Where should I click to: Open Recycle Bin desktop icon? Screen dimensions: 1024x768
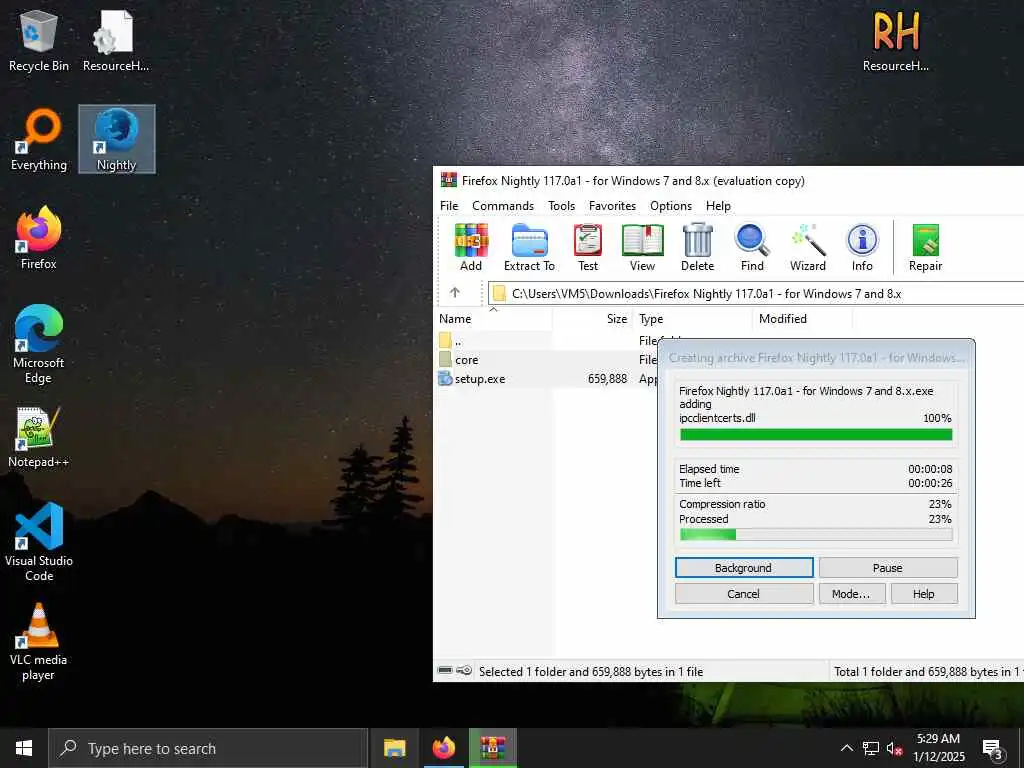[39, 41]
